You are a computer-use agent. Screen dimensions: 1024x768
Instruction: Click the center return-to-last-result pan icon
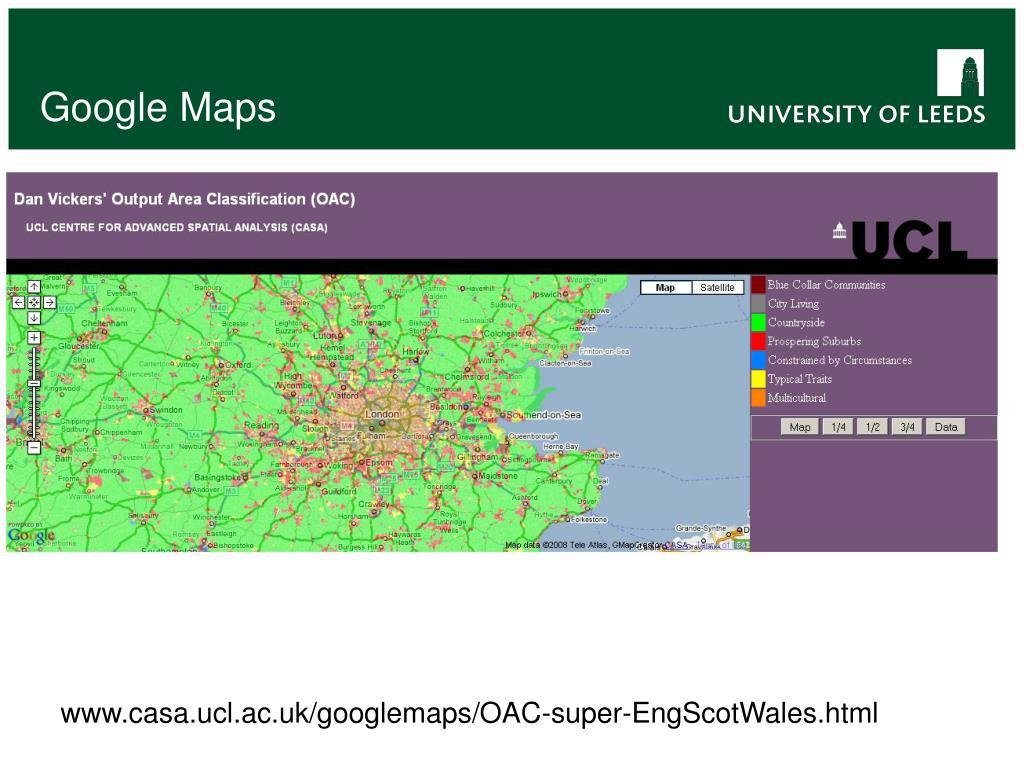click(x=34, y=302)
